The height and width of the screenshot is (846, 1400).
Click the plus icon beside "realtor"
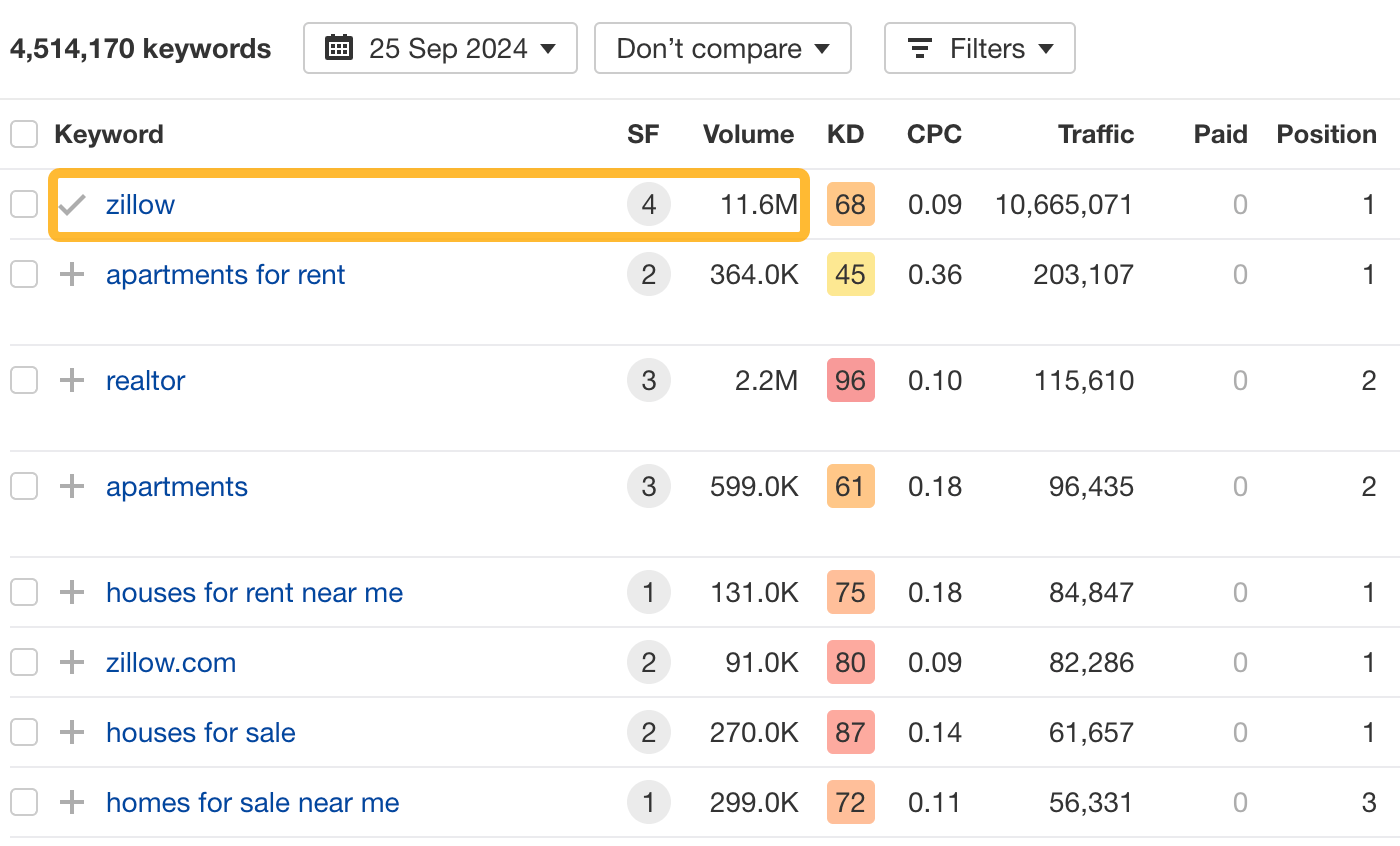[70, 380]
